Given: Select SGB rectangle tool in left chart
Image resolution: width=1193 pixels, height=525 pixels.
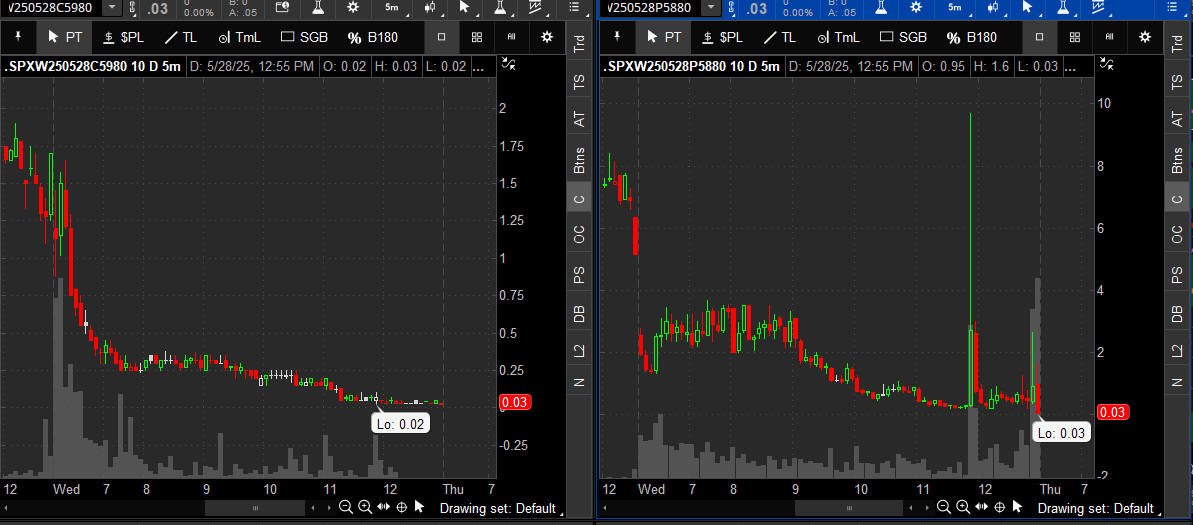Looking at the screenshot, I should pos(304,37).
